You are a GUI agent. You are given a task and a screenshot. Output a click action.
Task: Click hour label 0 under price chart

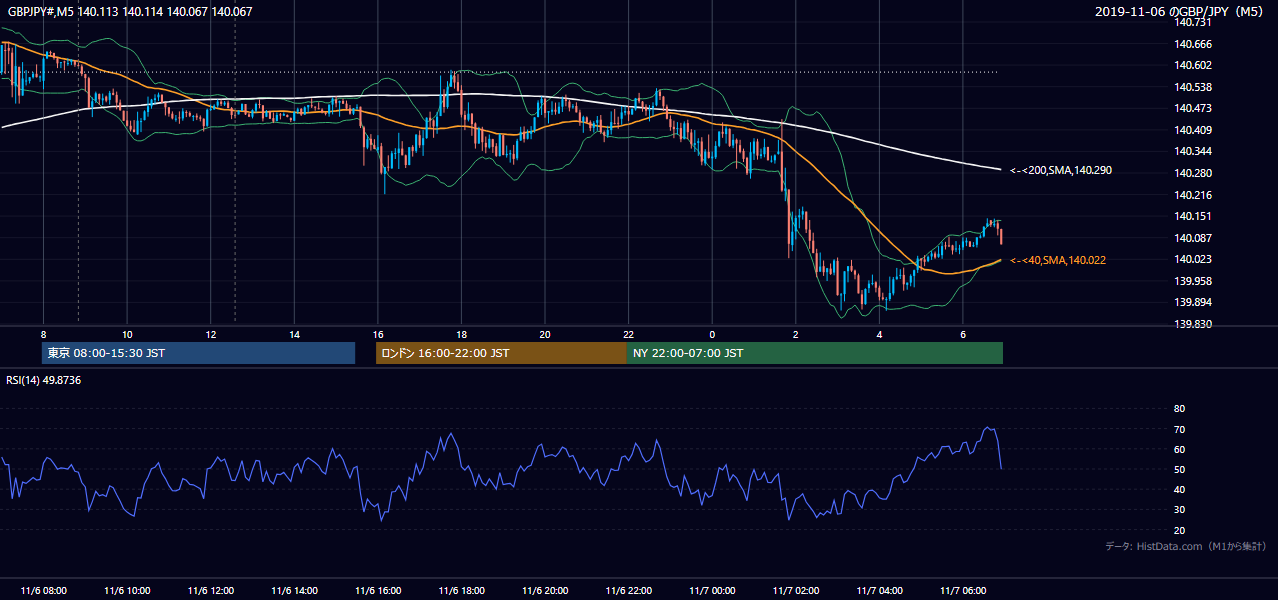(712, 334)
